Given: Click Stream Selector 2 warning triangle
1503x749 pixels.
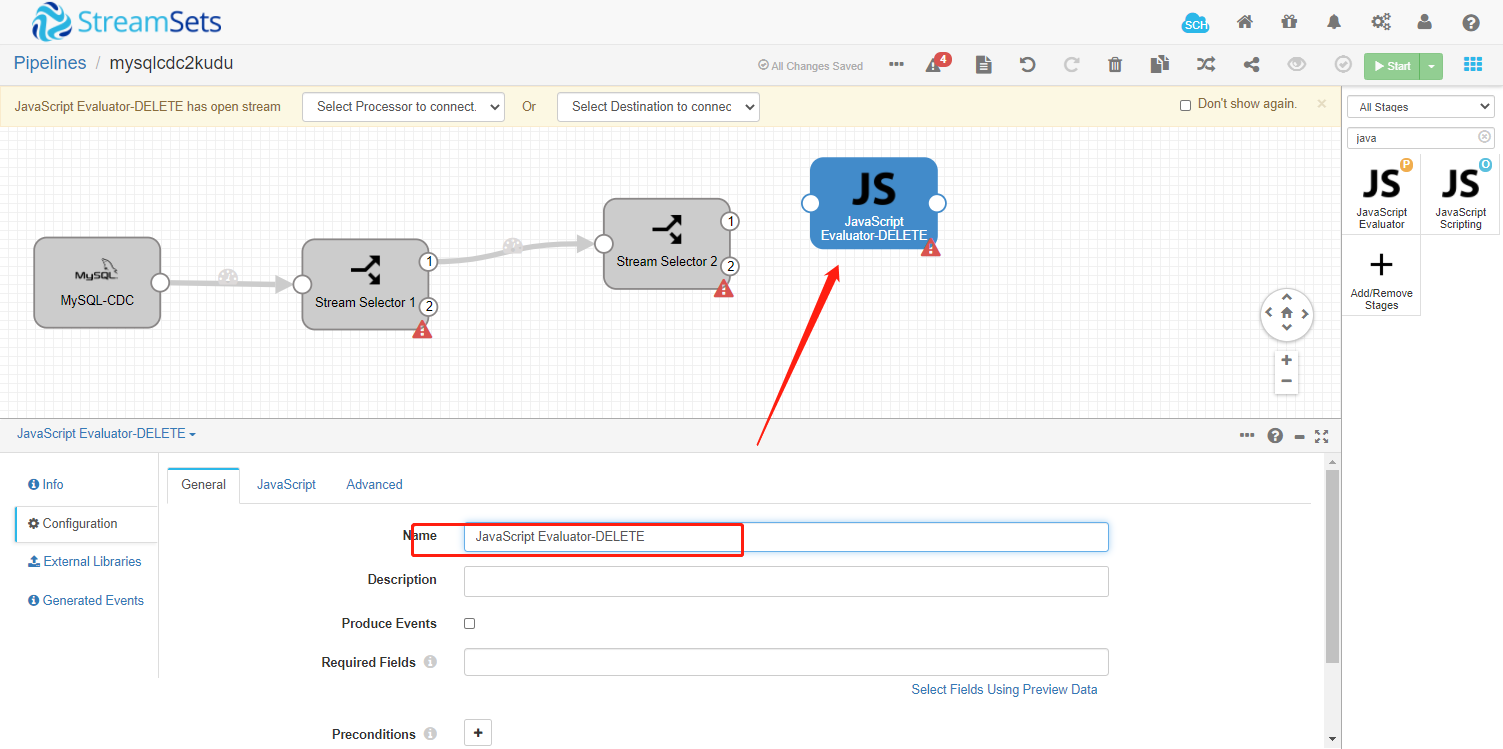Looking at the screenshot, I should pos(723,288).
